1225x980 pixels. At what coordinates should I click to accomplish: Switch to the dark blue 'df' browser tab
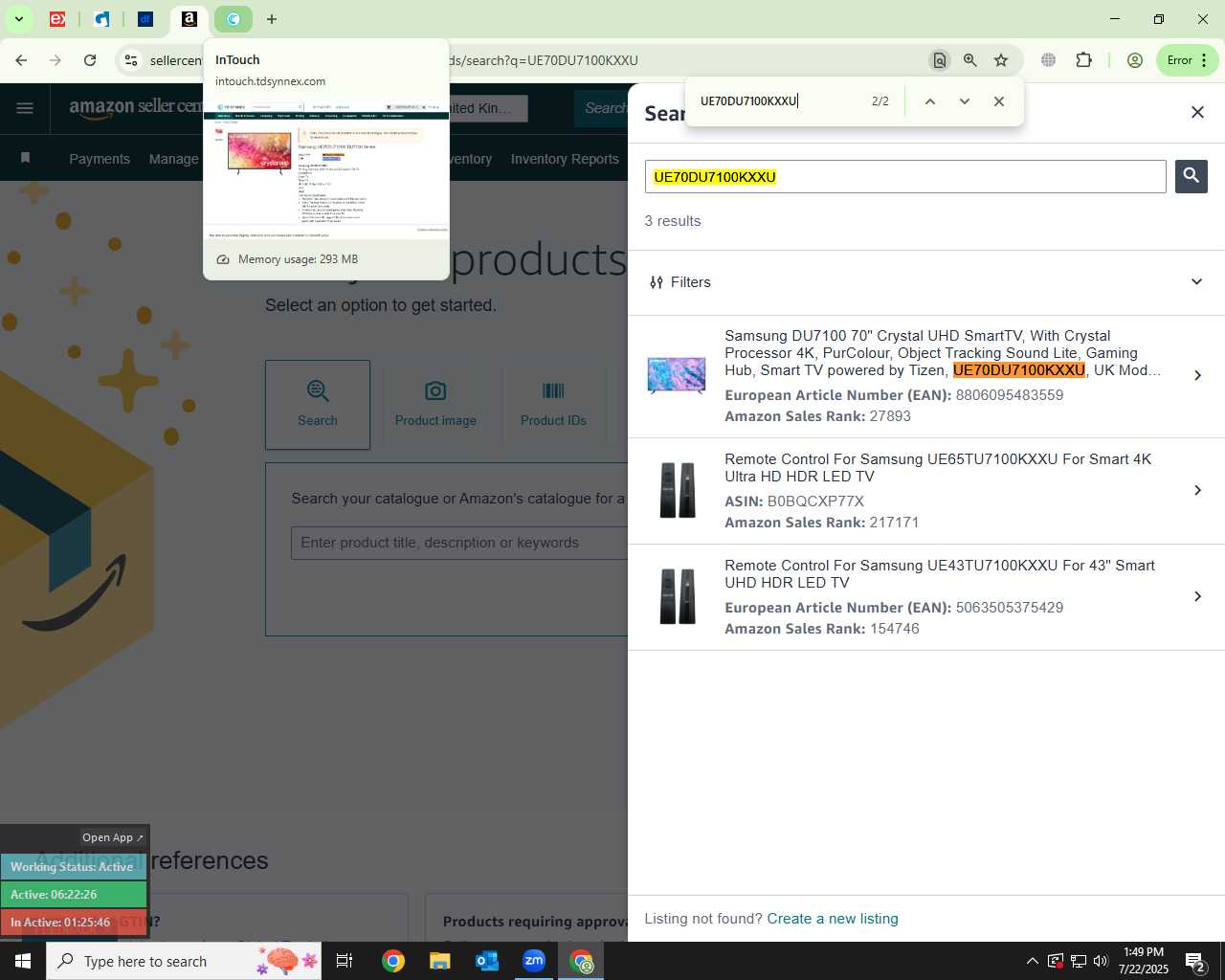coord(145,18)
